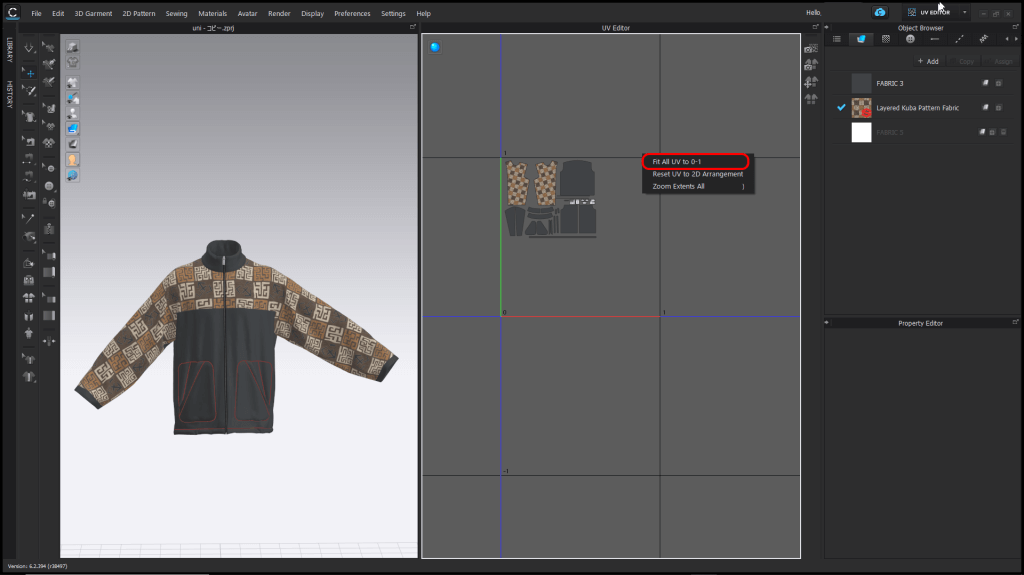The image size is (1024, 575).
Task: Choose the Button tool circle icon
Action: click(49, 186)
